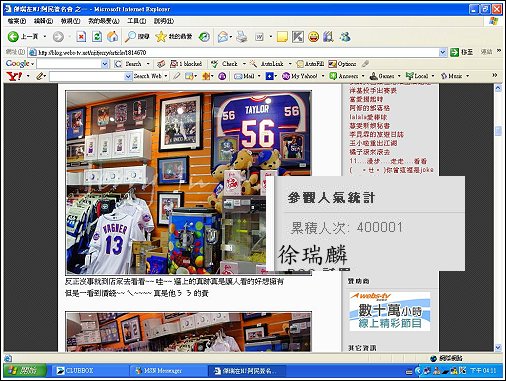Open the lalala sidebar blog link
The width and height of the screenshot is (506, 381).
coord(368,117)
